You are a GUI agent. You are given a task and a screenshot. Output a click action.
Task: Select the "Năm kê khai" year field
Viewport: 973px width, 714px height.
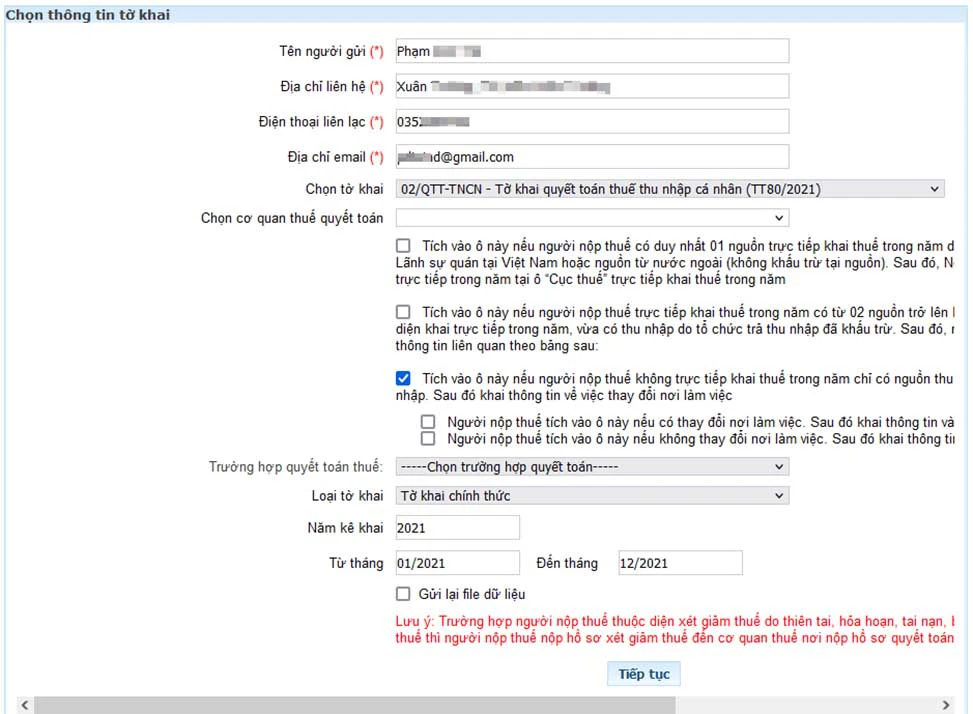pos(457,527)
